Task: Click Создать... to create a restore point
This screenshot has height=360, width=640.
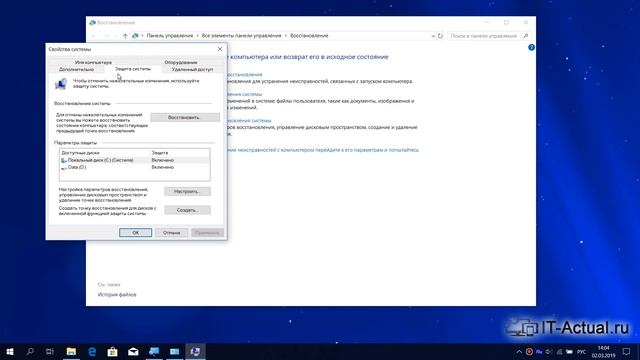Action: click(x=187, y=210)
